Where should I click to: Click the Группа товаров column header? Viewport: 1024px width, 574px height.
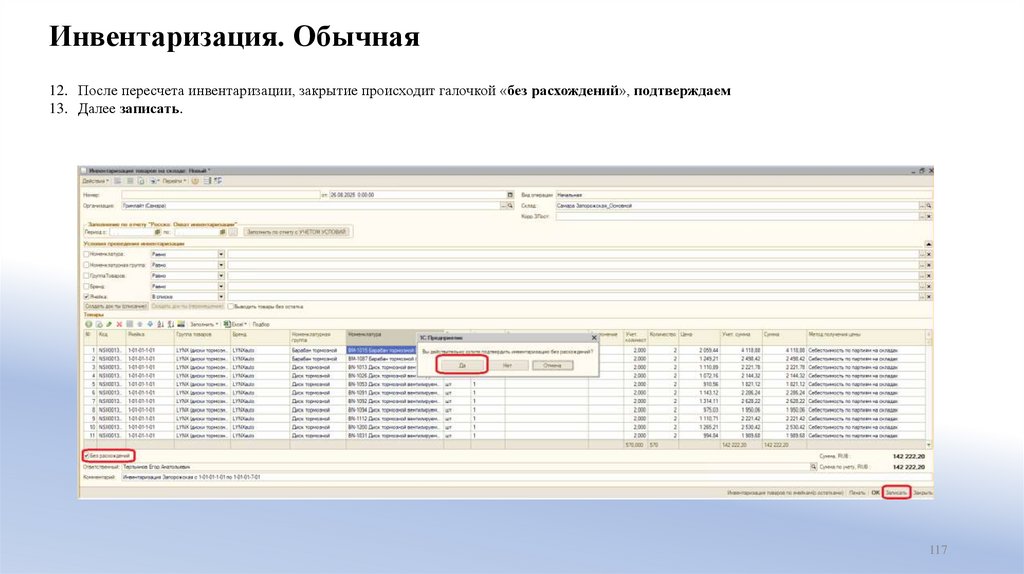tap(202, 337)
